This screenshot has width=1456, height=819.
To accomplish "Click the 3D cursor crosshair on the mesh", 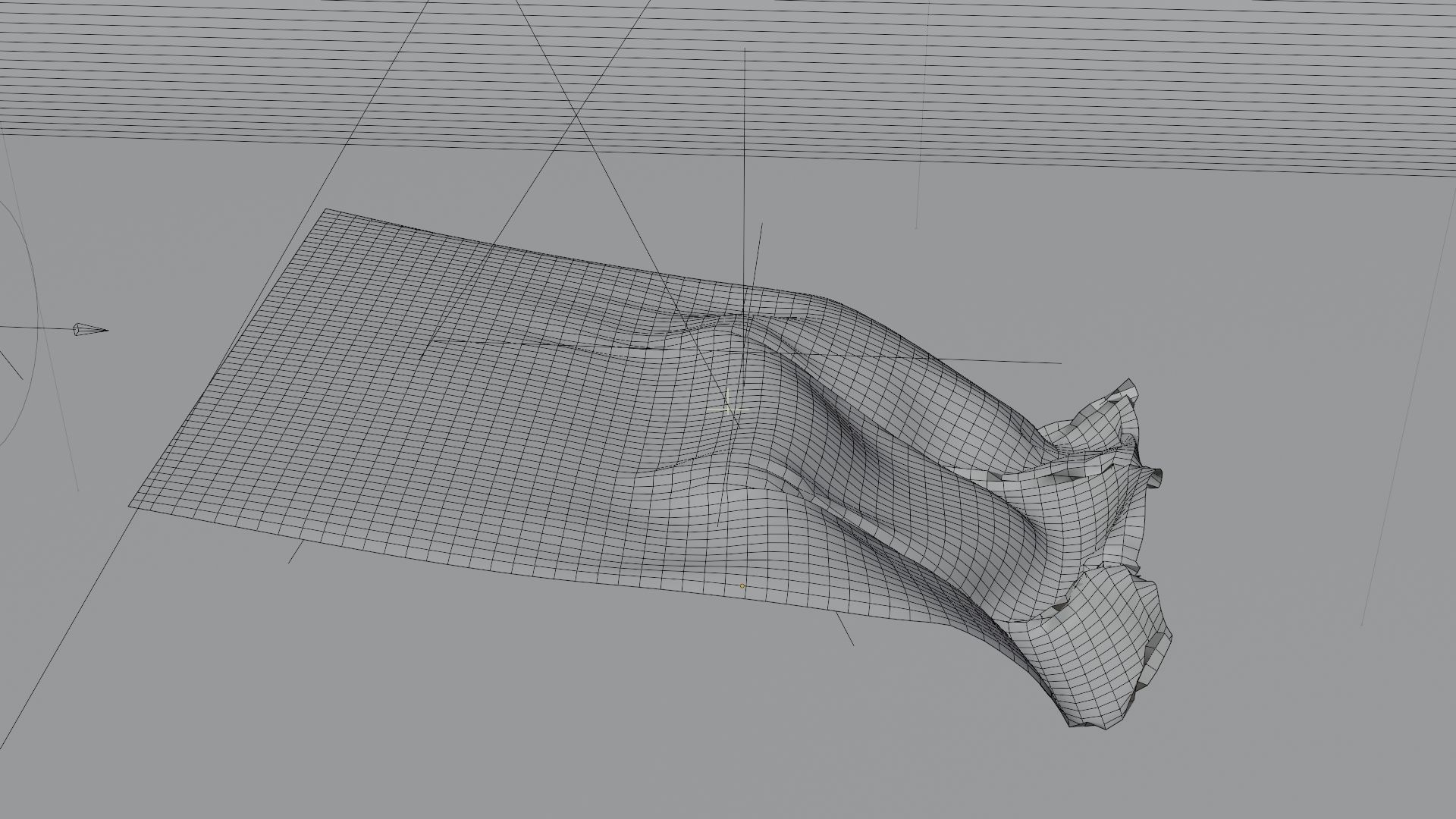I will click(x=729, y=409).
